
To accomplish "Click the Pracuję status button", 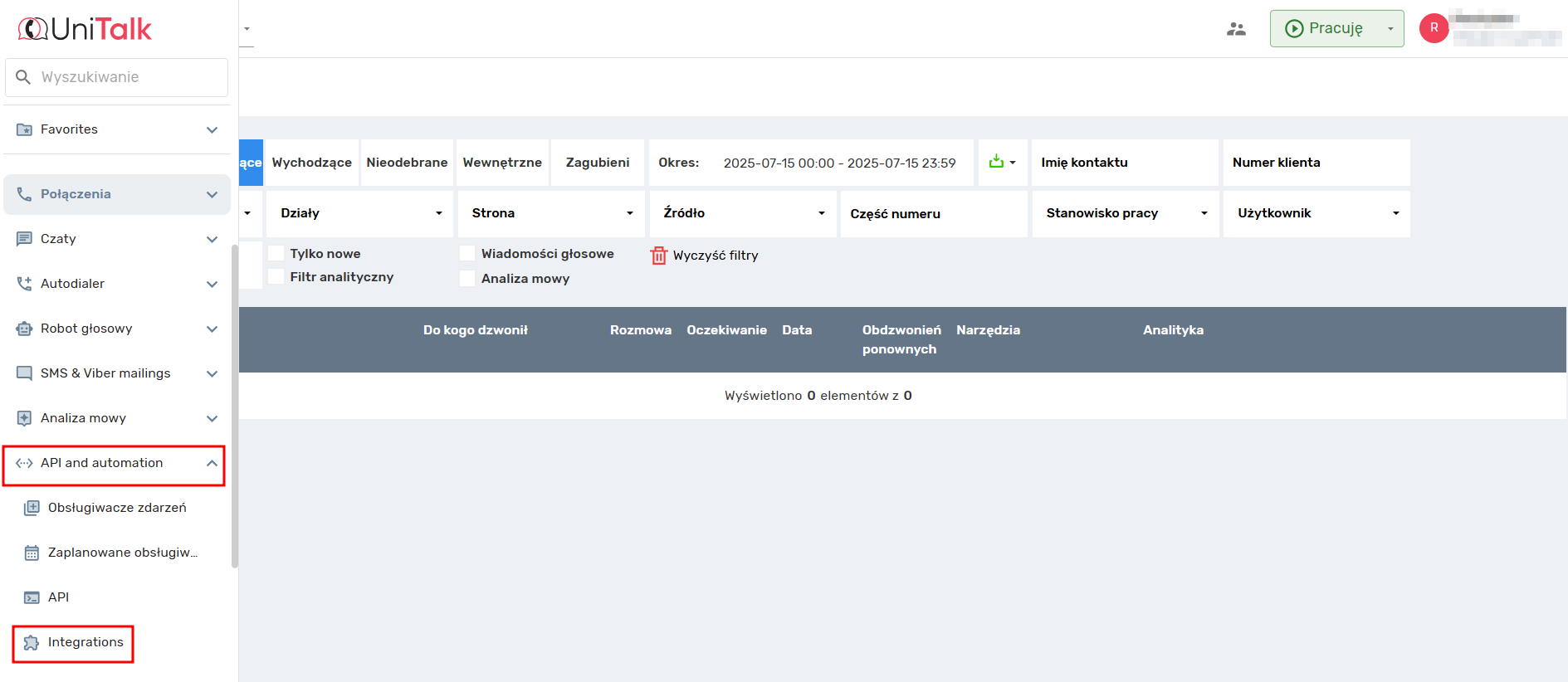I will pyautogui.click(x=1326, y=28).
